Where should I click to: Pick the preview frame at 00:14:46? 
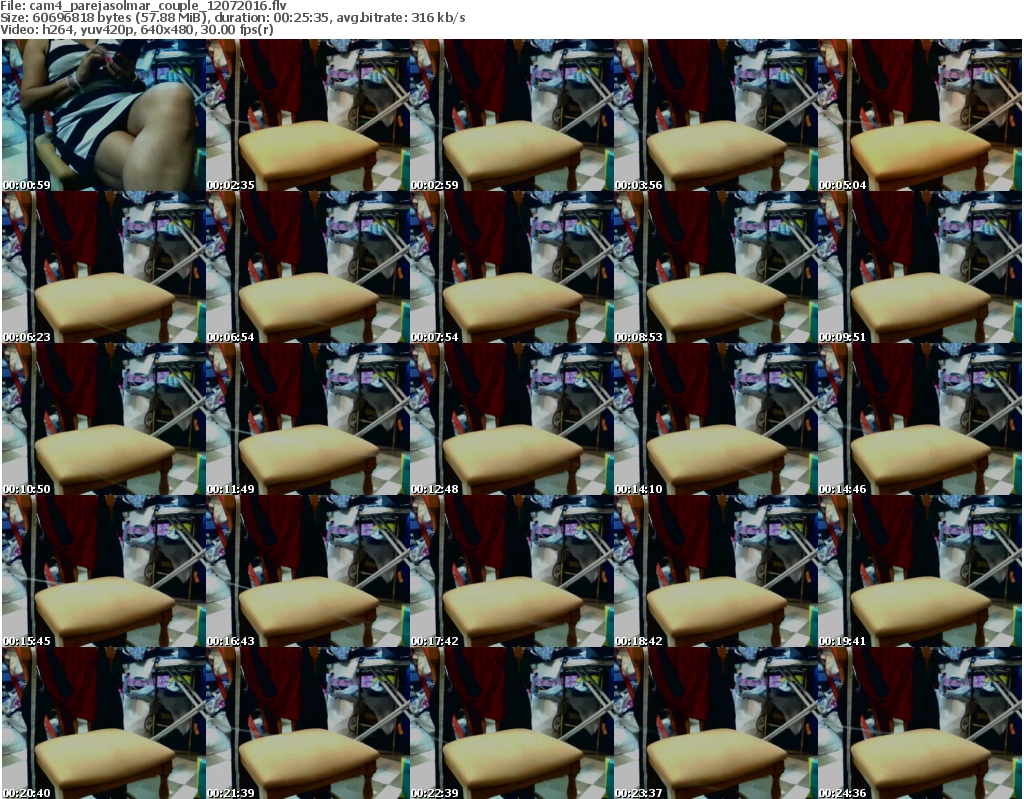(920, 419)
